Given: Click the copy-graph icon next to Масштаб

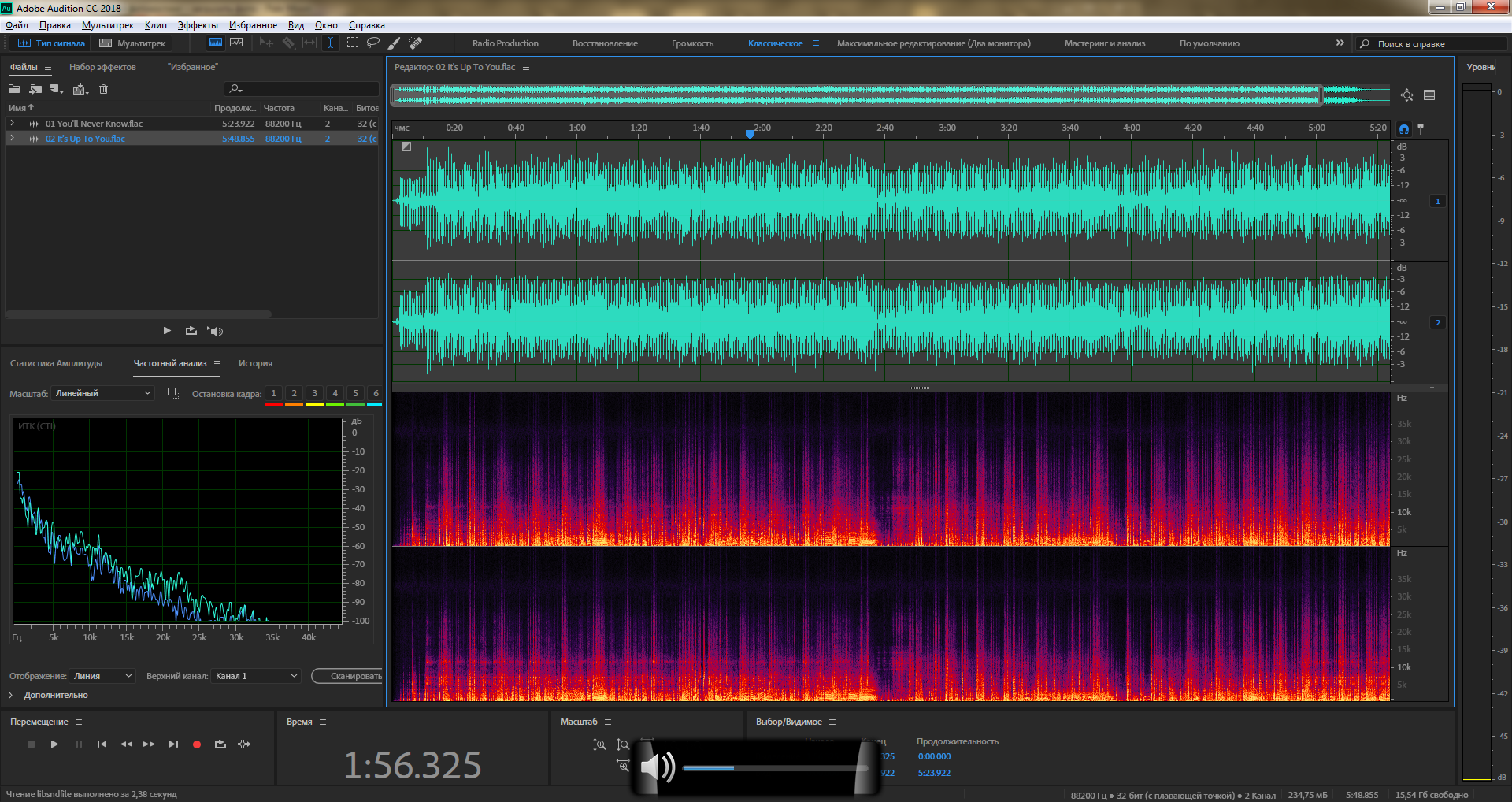Looking at the screenshot, I should tap(173, 393).
